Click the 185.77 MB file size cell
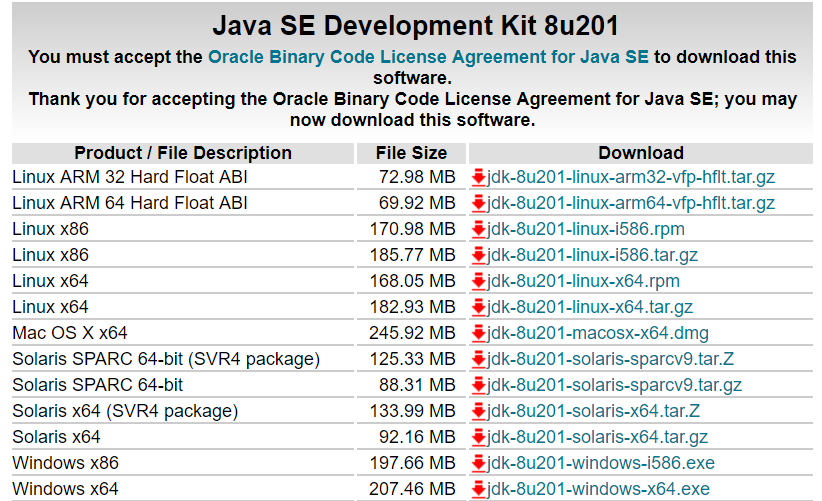The height and width of the screenshot is (501, 822). click(x=412, y=255)
